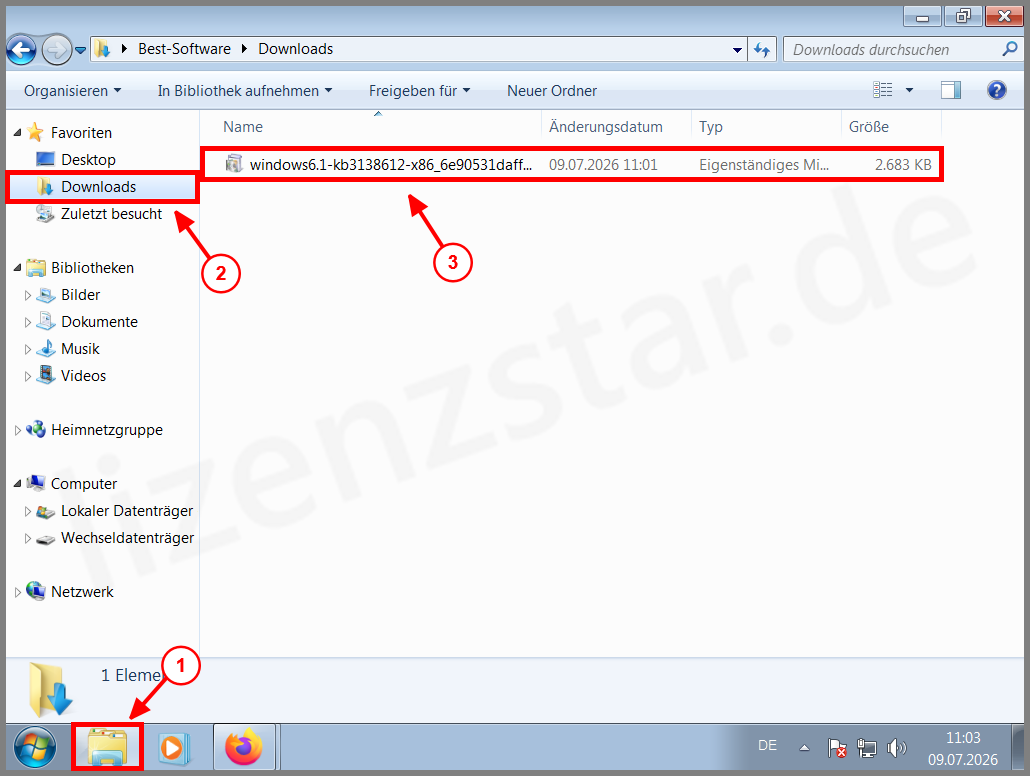Create folder with 'Neuer Ordner'
Viewport: 1030px width, 776px height.
point(552,91)
